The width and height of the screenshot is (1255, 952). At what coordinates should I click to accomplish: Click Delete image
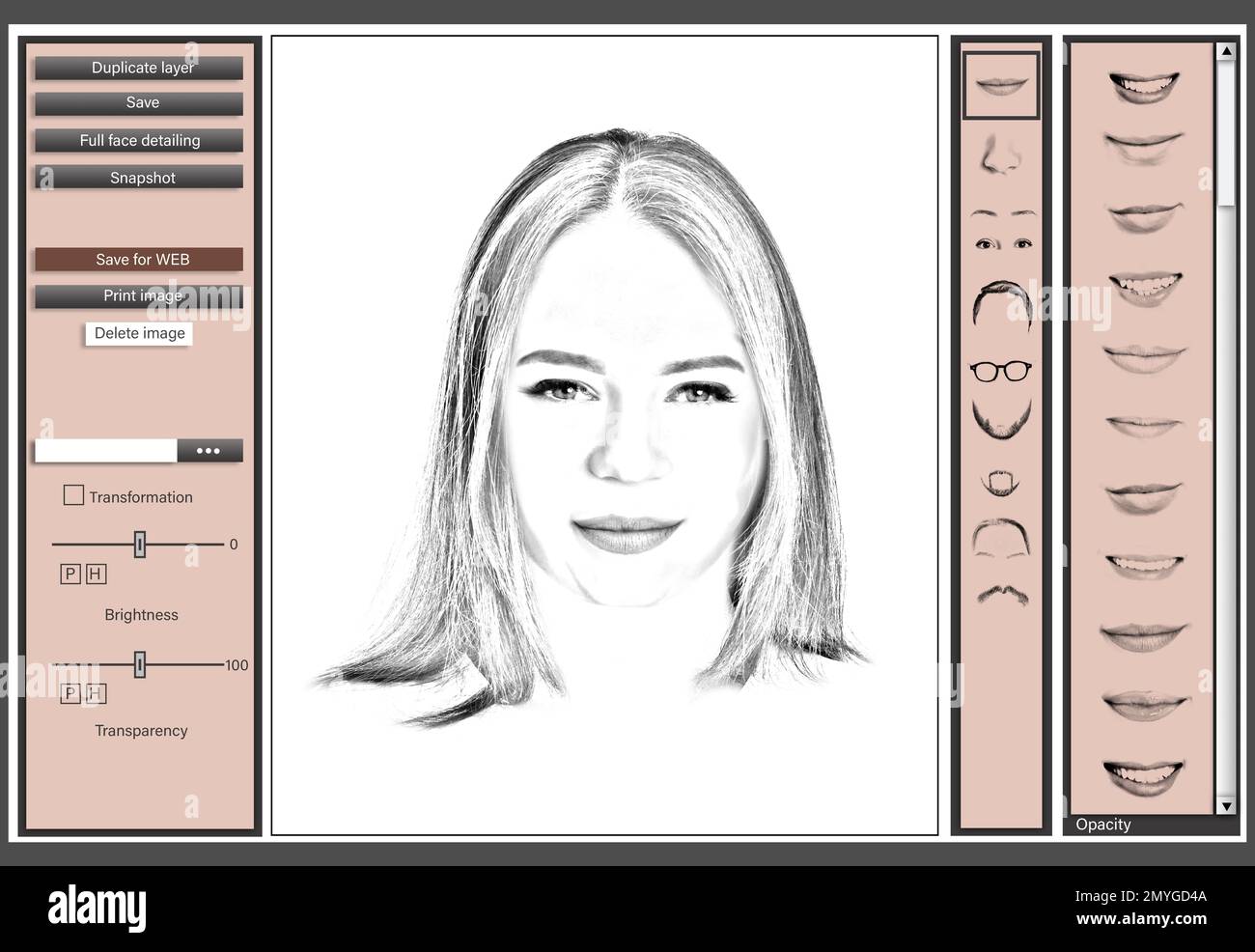(139, 333)
